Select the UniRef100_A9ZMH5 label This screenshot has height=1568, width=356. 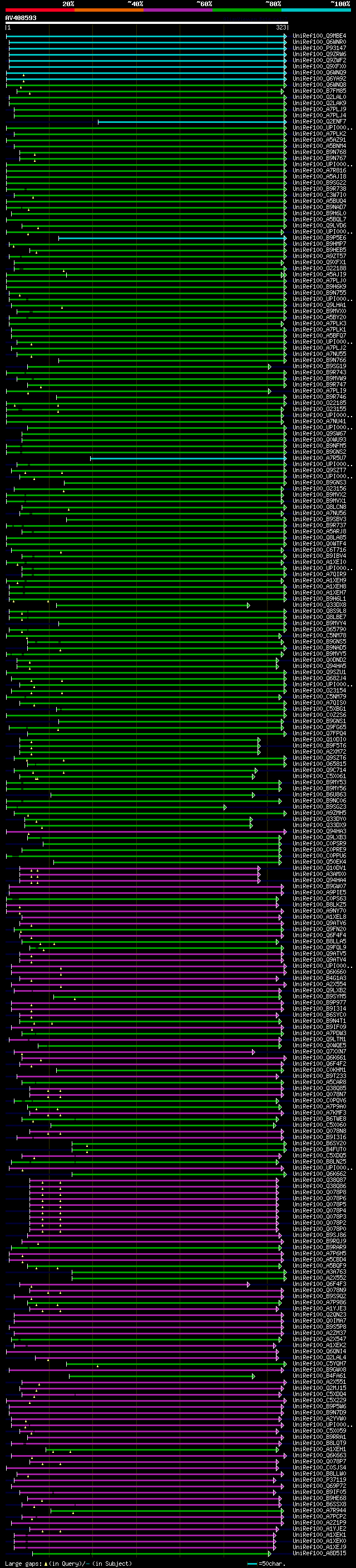pos(319,813)
